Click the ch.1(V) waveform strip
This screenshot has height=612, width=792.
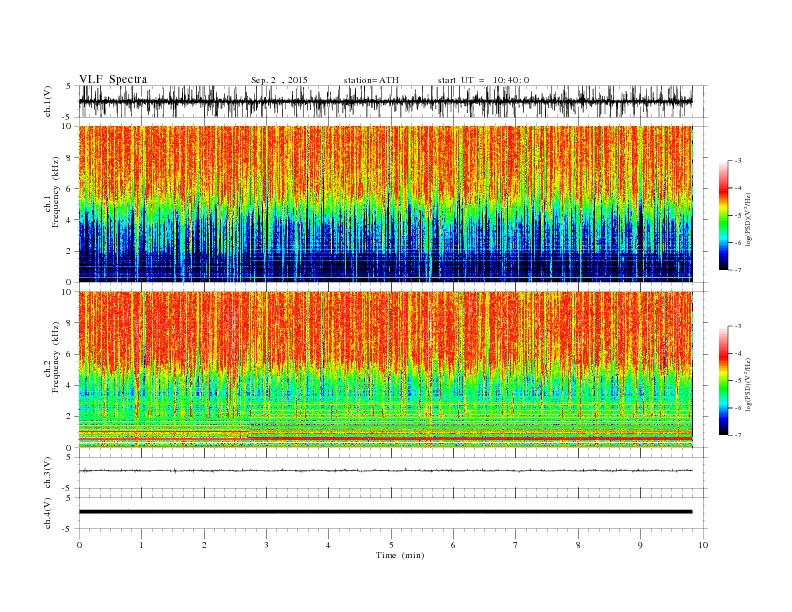[x=385, y=101]
